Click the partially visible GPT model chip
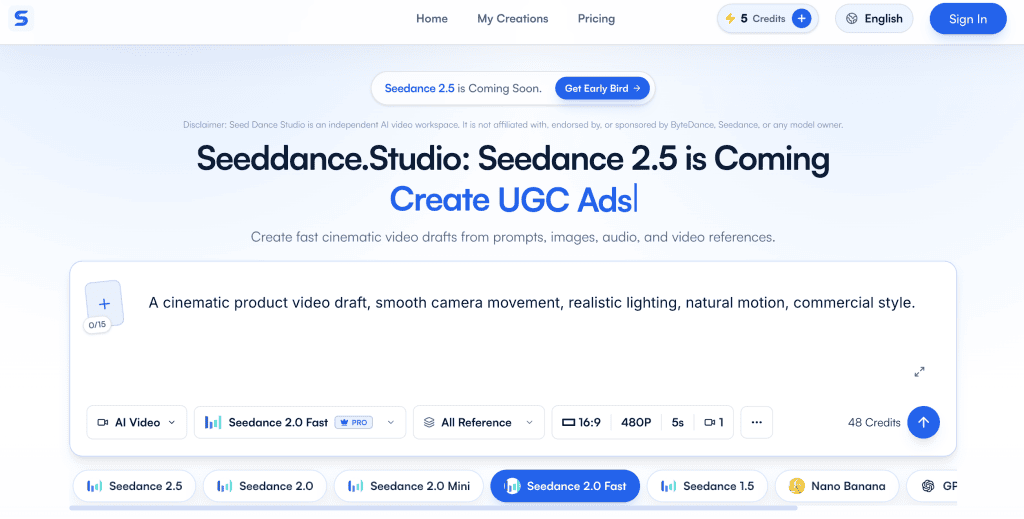The width and height of the screenshot is (1024, 519). (x=932, y=486)
